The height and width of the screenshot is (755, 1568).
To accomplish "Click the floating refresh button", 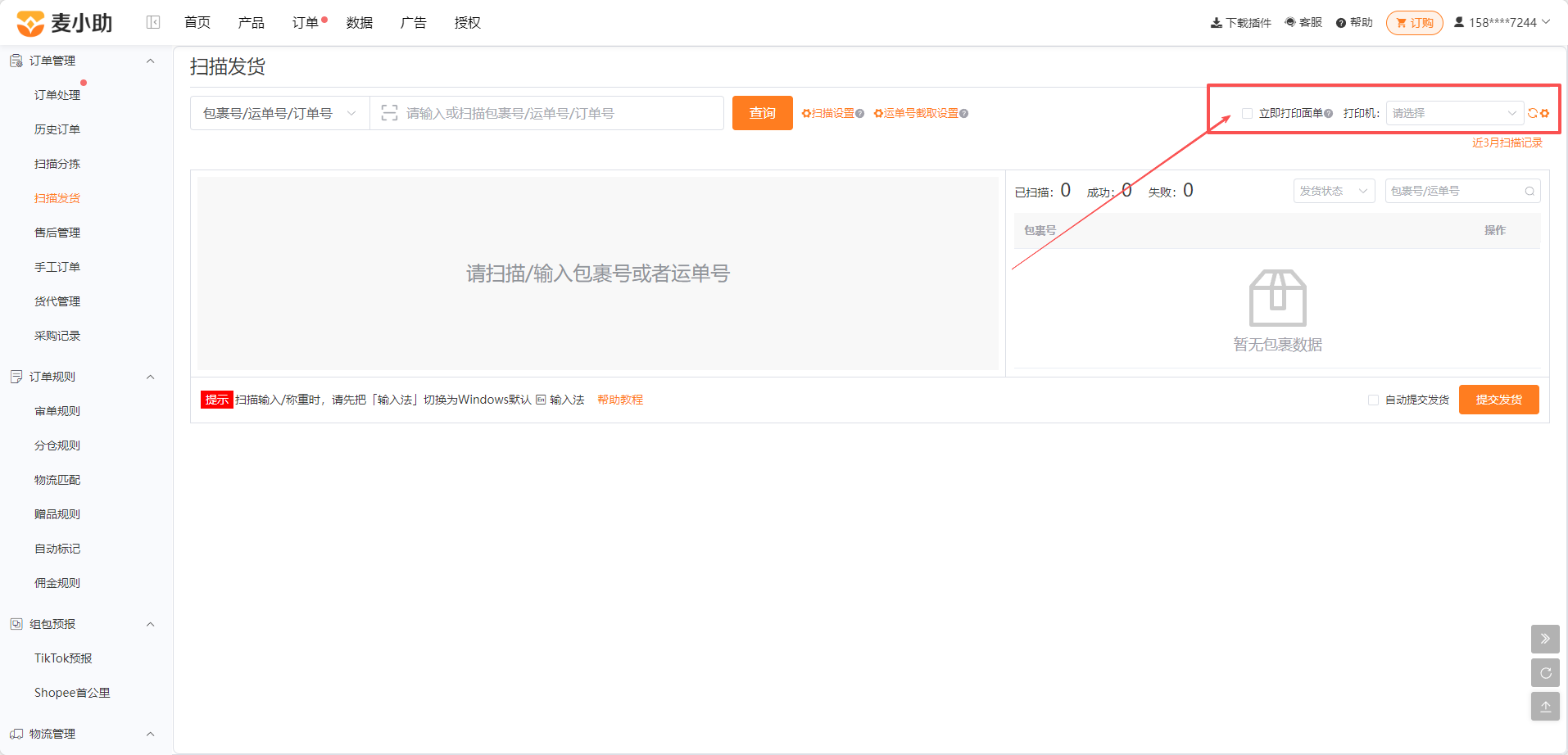I will click(1545, 673).
